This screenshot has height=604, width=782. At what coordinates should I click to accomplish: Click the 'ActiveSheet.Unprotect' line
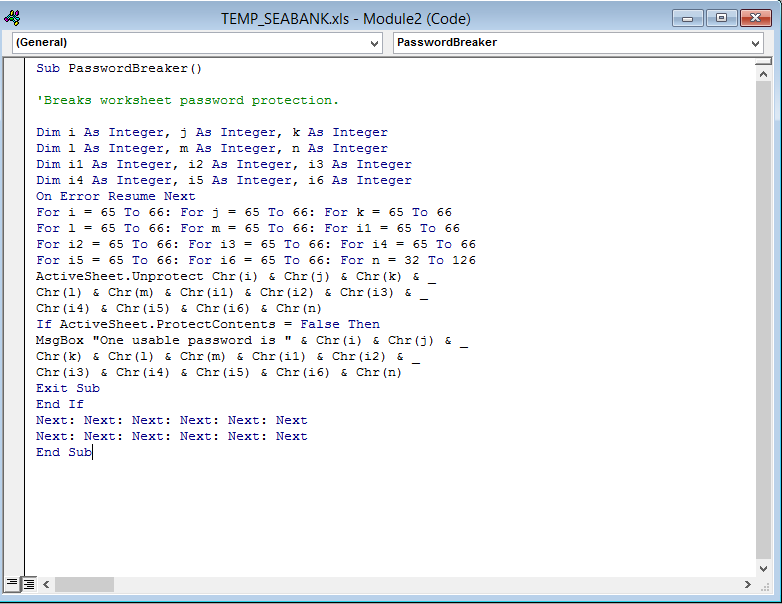click(235, 276)
